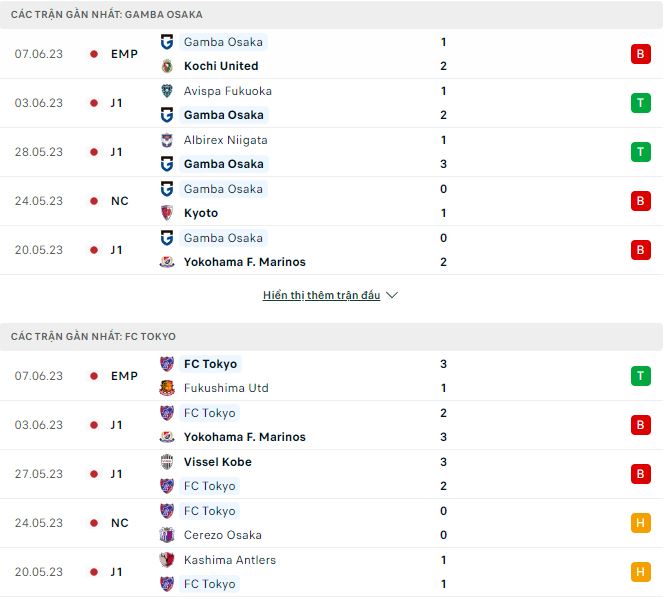Screen dimensions: 666x597
Task: Click Albirex Niigata team crest icon
Action: click(167, 140)
